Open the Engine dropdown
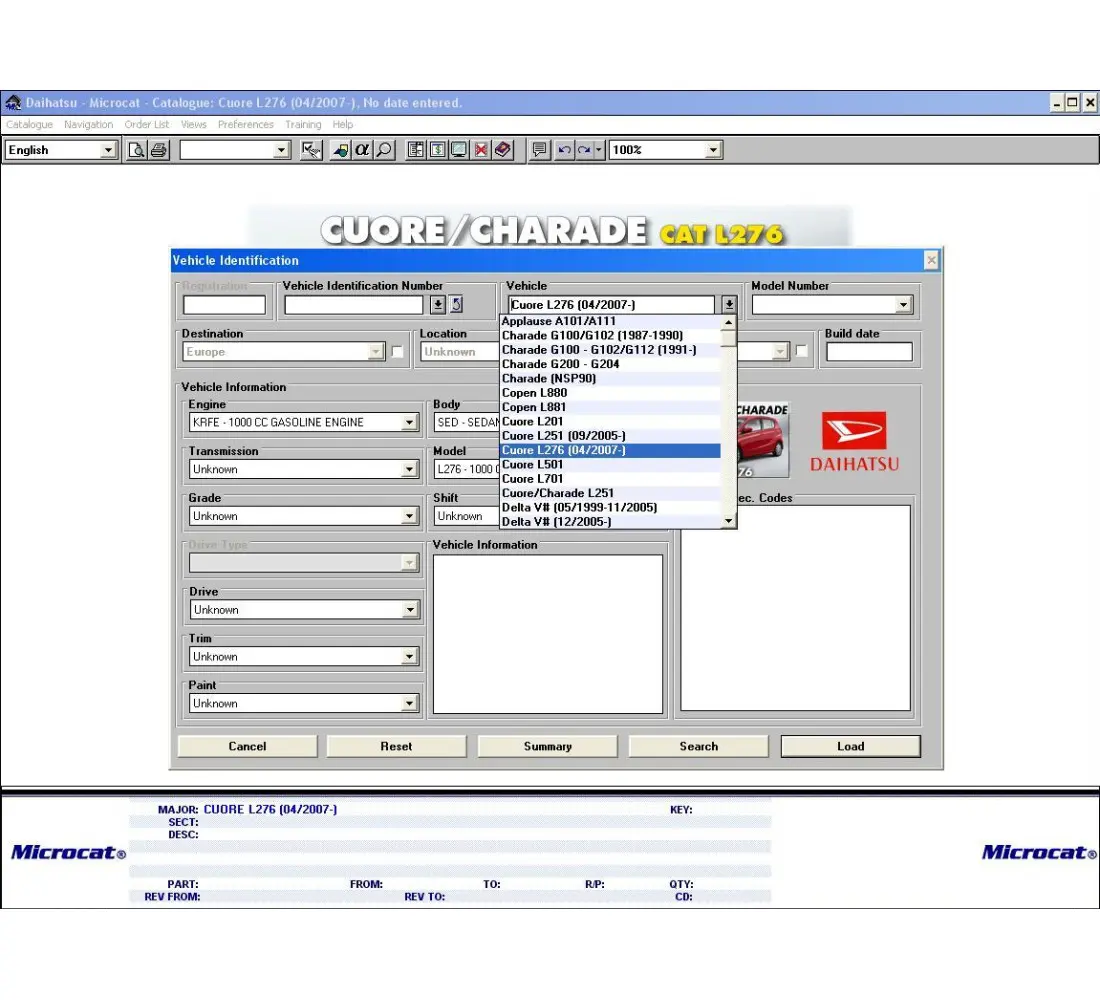1100x1000 pixels. [409, 422]
